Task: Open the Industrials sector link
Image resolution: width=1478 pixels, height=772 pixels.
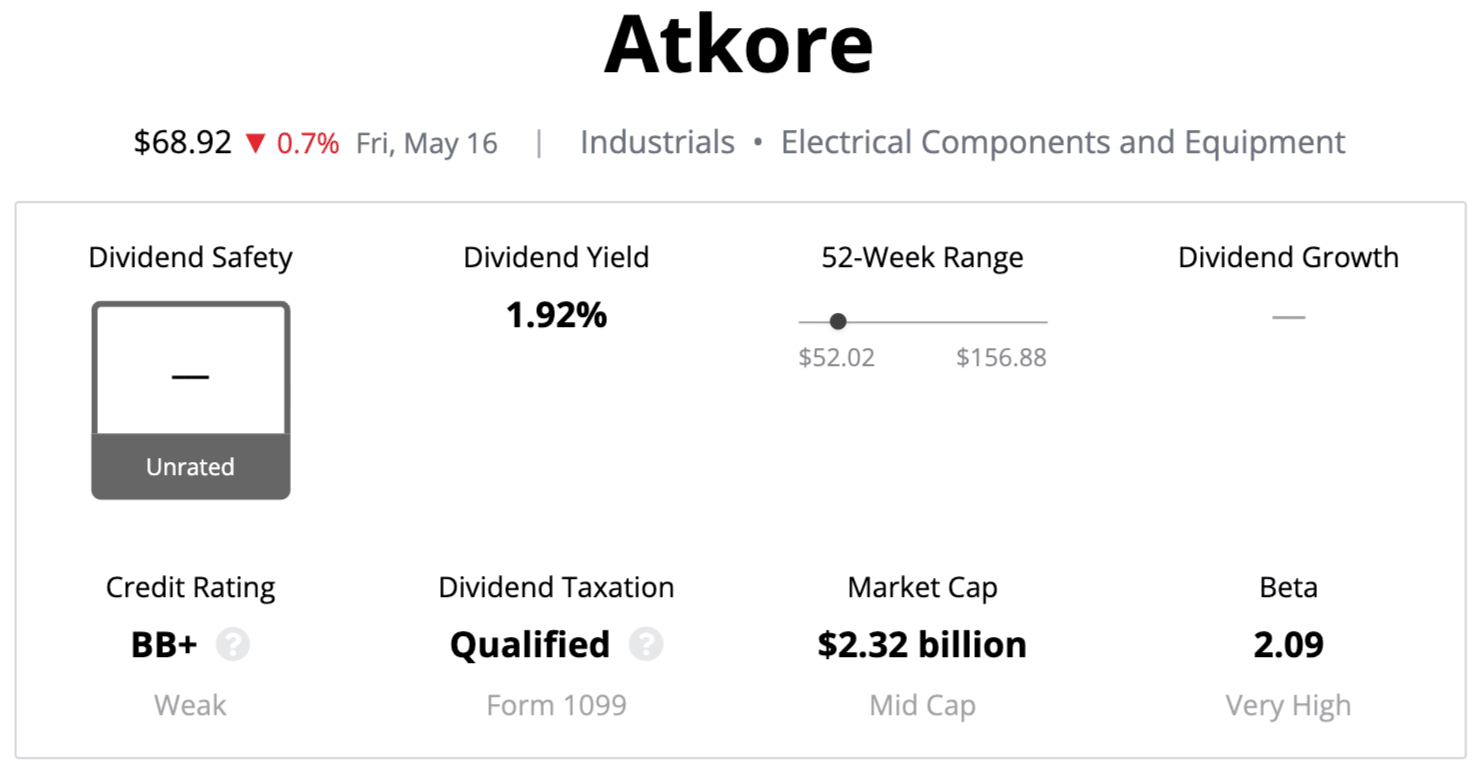Action: click(x=657, y=142)
